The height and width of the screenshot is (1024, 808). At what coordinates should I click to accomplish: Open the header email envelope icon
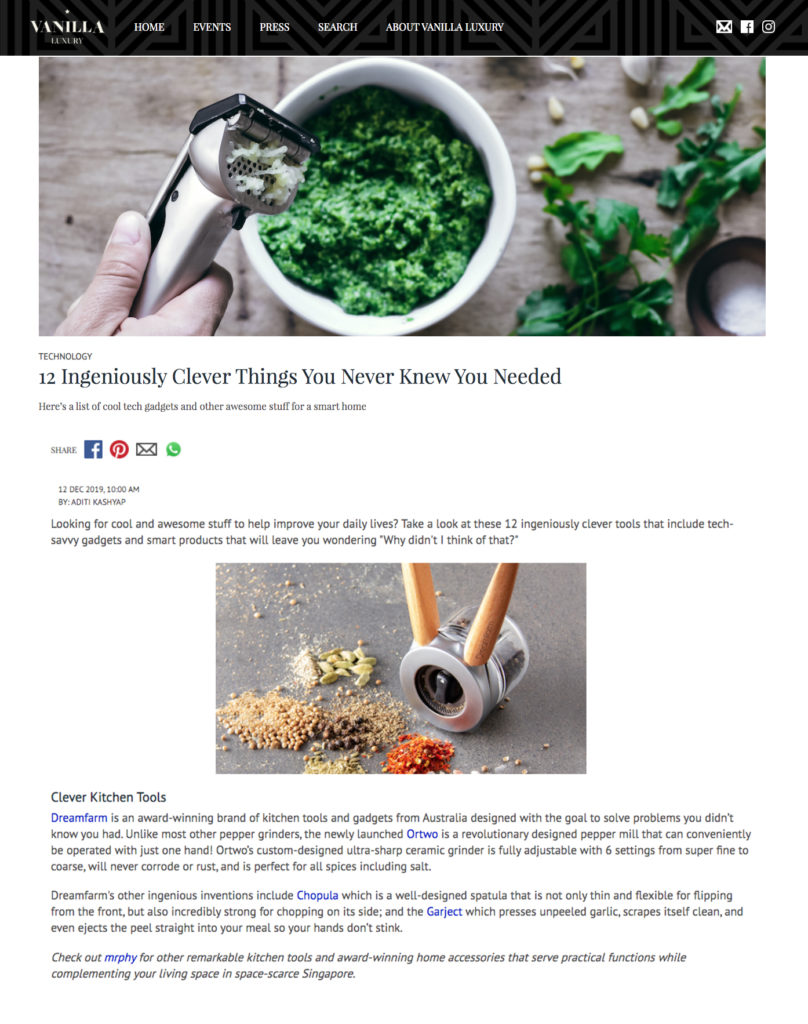724,27
